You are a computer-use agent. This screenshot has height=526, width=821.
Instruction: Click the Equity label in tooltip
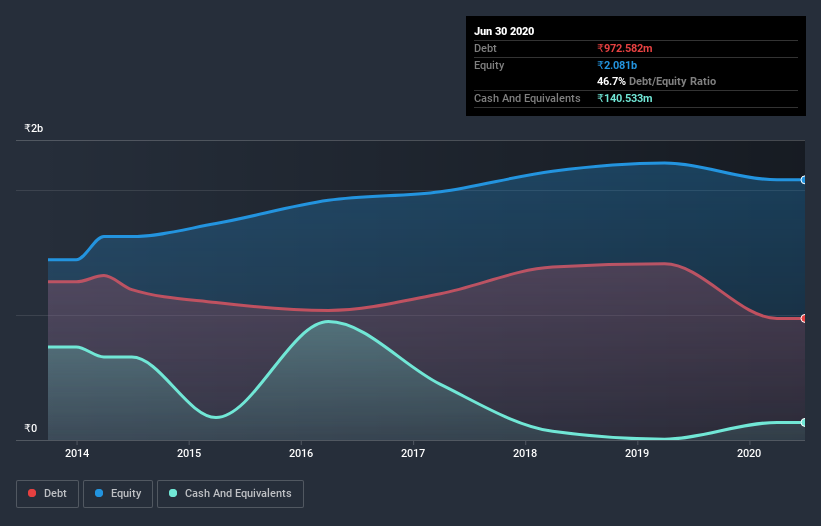coord(489,65)
